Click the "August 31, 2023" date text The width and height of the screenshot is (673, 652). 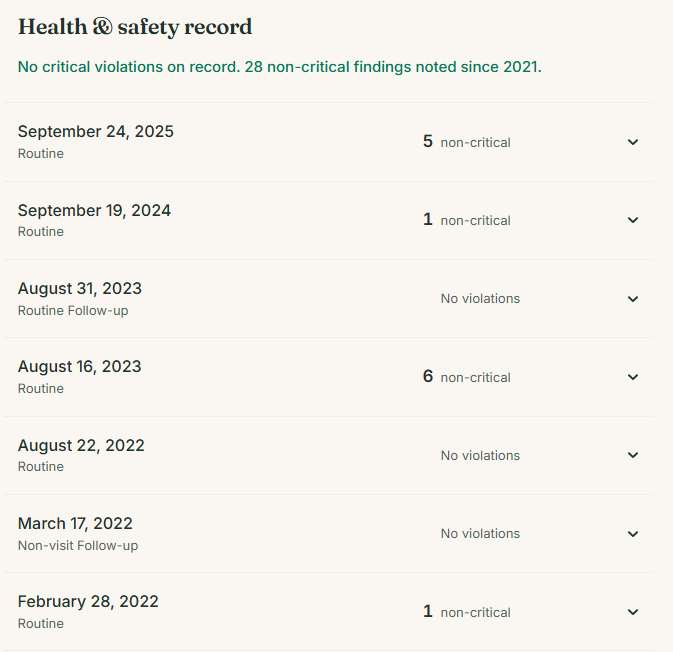(80, 288)
